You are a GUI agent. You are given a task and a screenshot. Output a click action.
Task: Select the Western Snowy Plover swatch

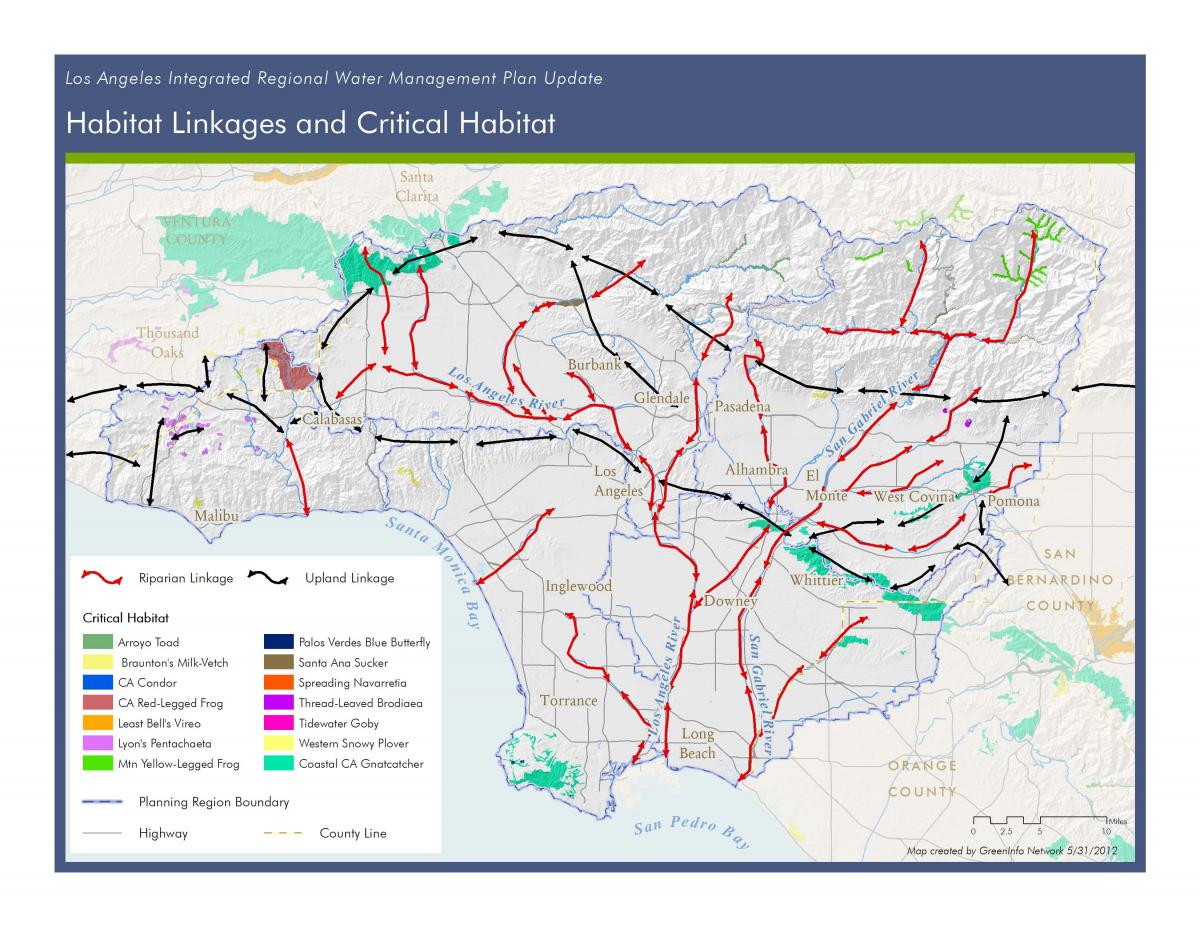[x=278, y=744]
